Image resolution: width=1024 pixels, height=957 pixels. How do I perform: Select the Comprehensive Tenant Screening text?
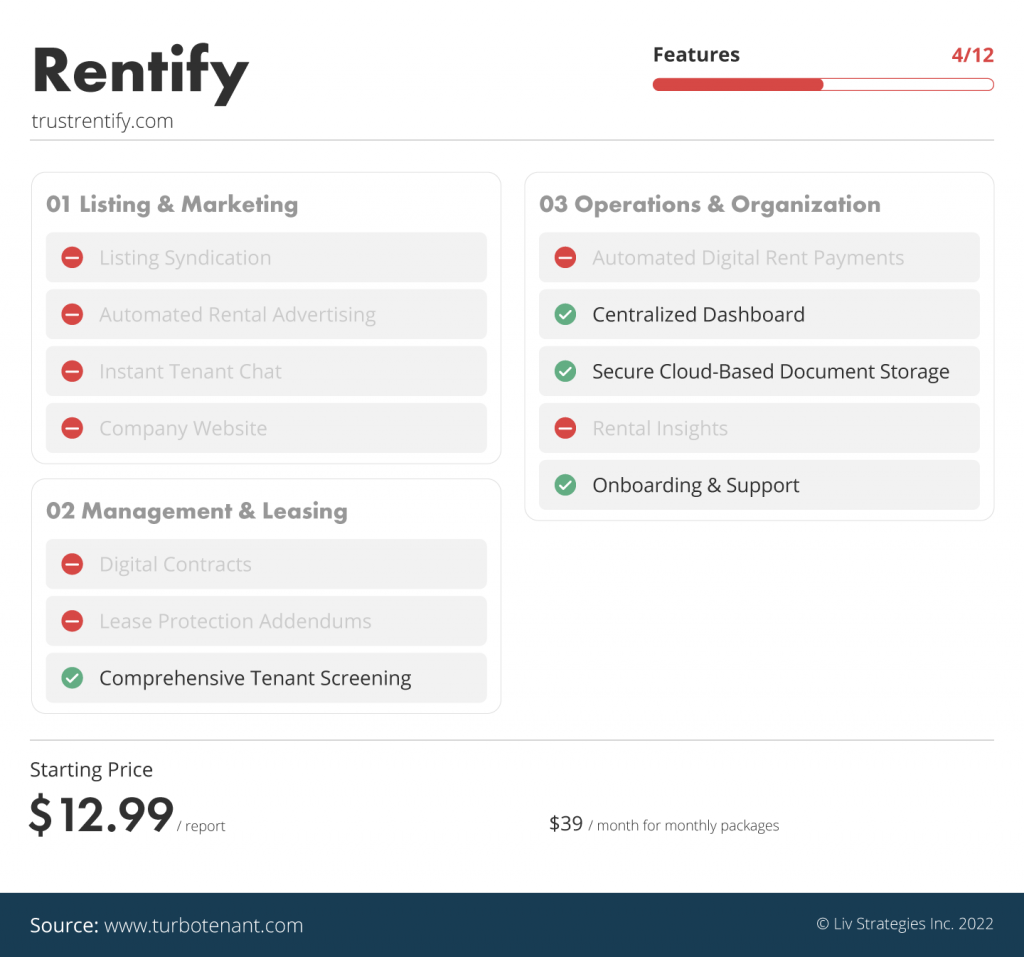[x=255, y=678]
